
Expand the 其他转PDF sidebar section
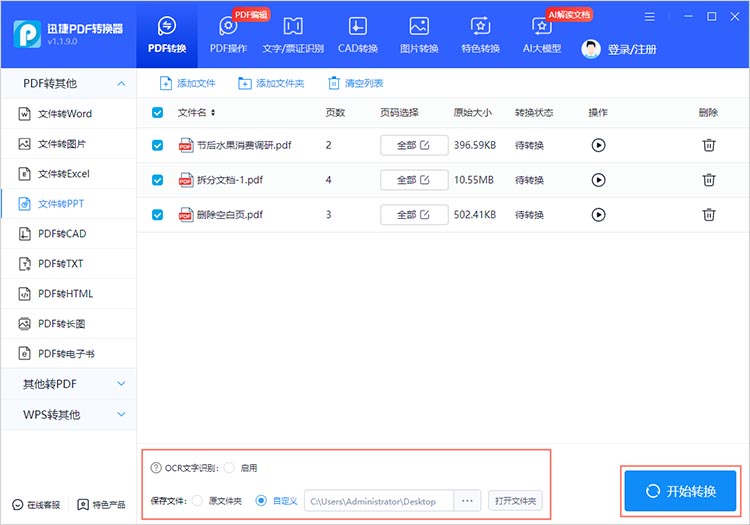pos(121,384)
